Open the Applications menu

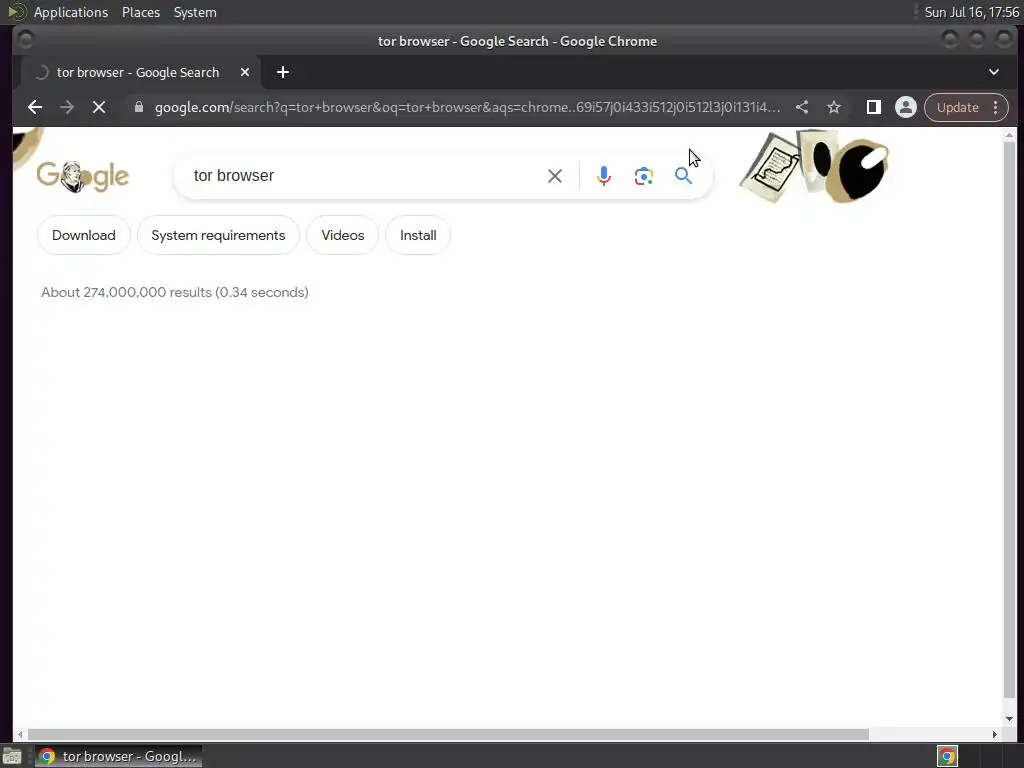click(x=71, y=12)
